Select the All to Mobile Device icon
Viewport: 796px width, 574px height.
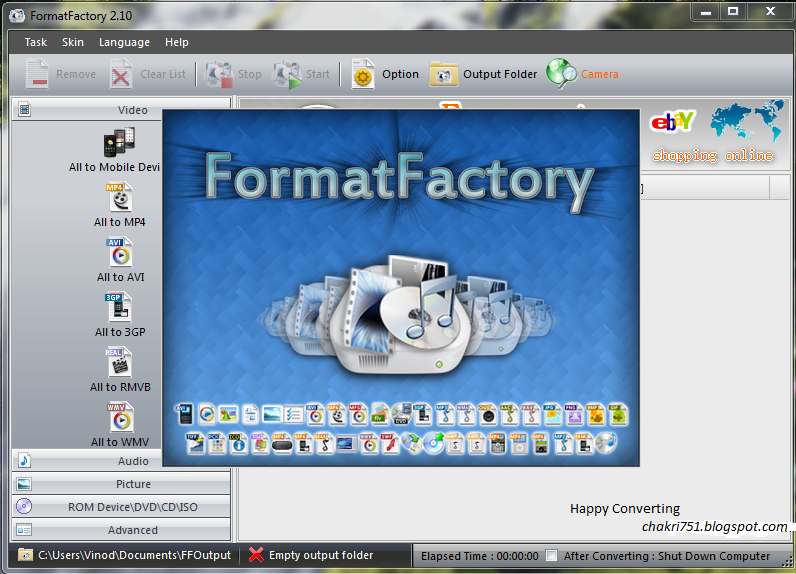(119, 142)
